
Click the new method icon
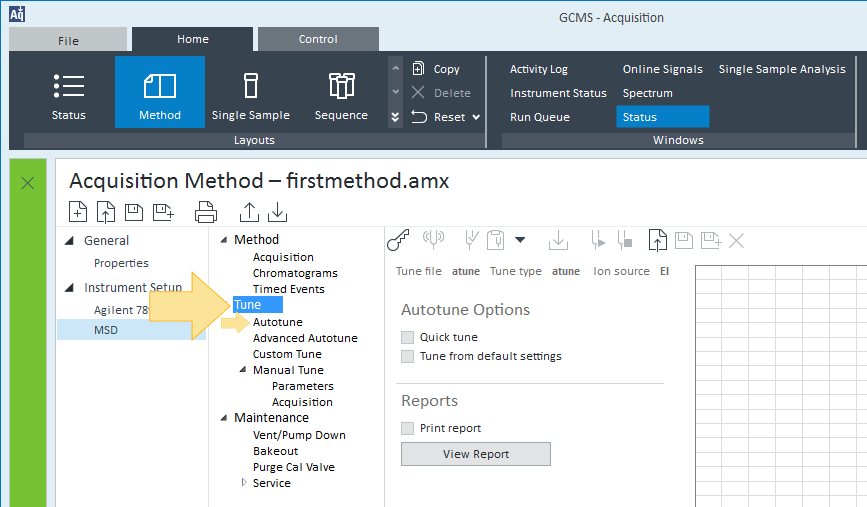tap(77, 212)
